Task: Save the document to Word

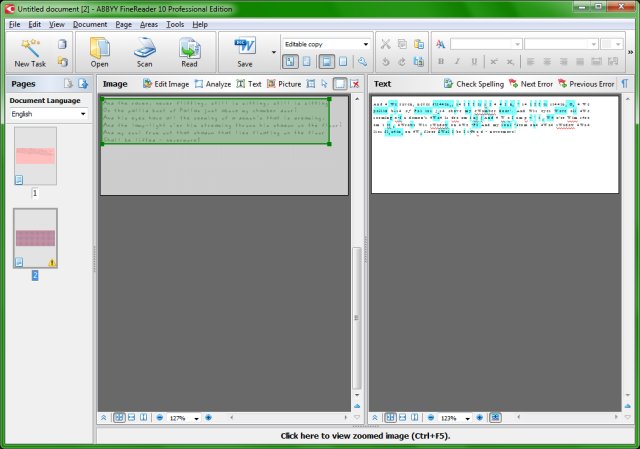Action: point(244,50)
